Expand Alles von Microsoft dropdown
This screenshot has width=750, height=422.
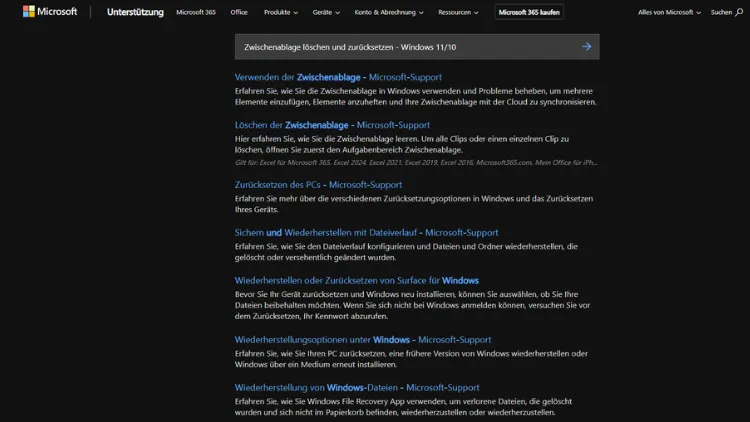point(669,12)
